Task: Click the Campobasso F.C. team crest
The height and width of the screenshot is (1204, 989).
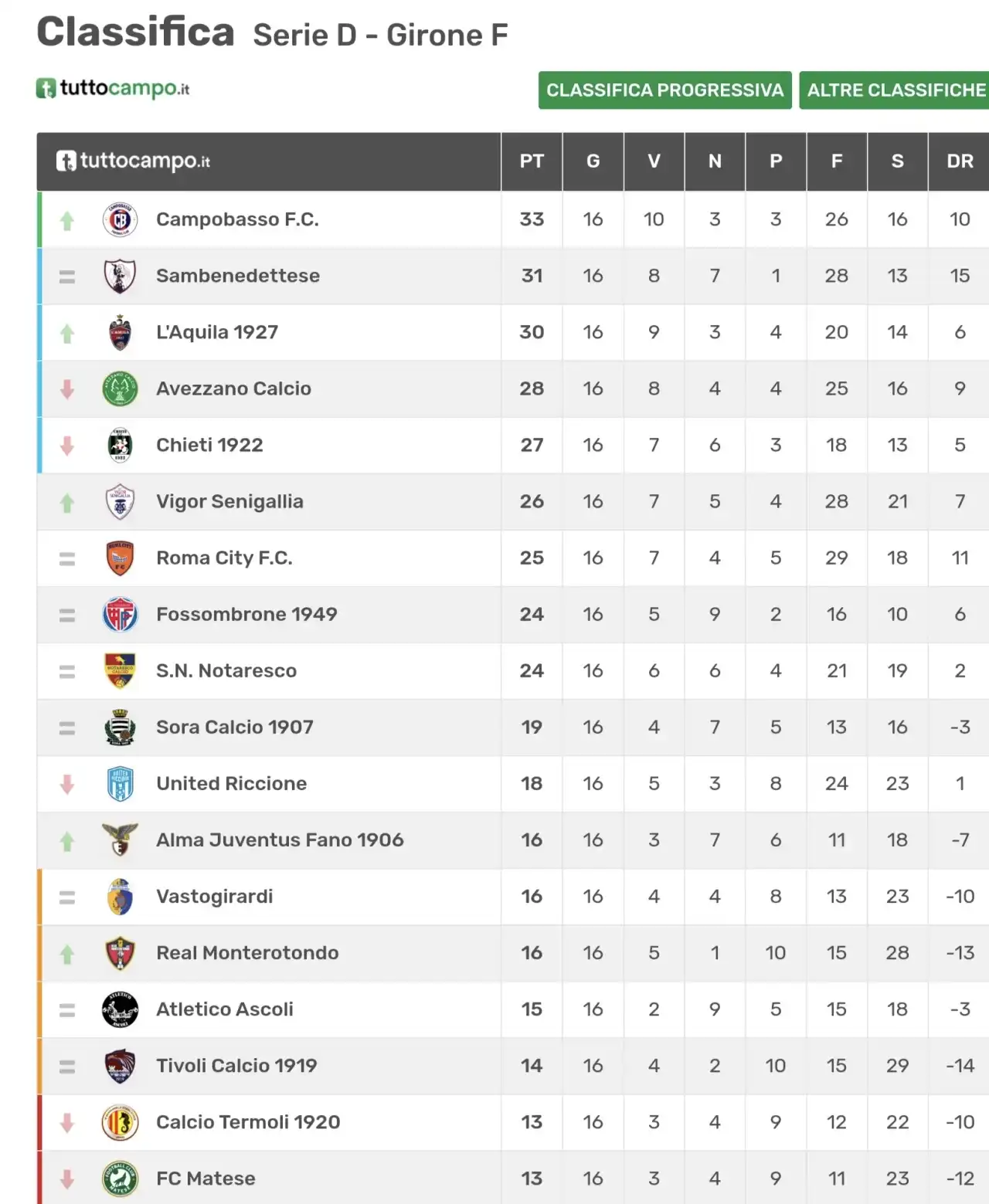Action: click(120, 219)
